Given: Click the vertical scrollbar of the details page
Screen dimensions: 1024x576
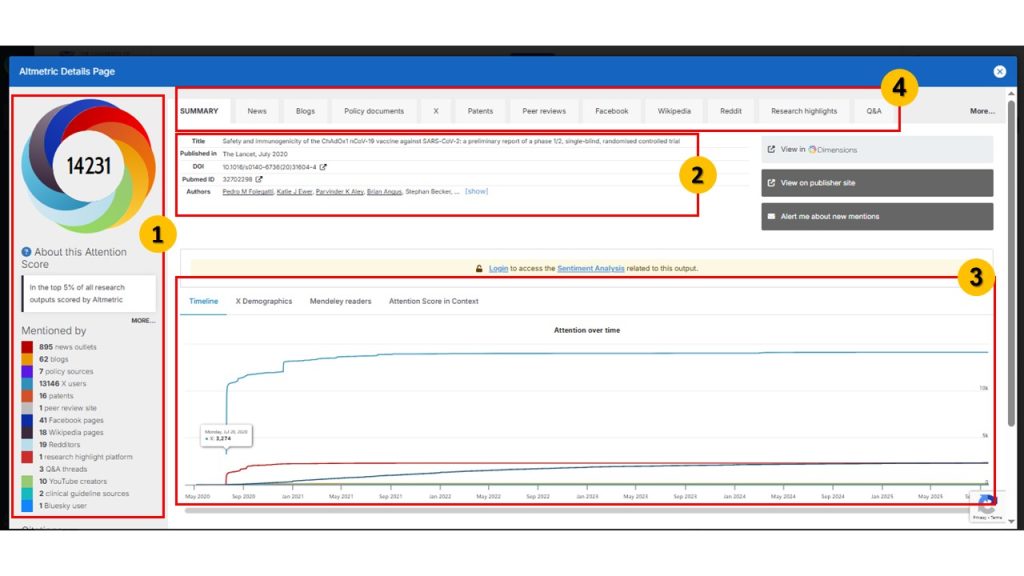Looking at the screenshot, I should coord(1011,263).
